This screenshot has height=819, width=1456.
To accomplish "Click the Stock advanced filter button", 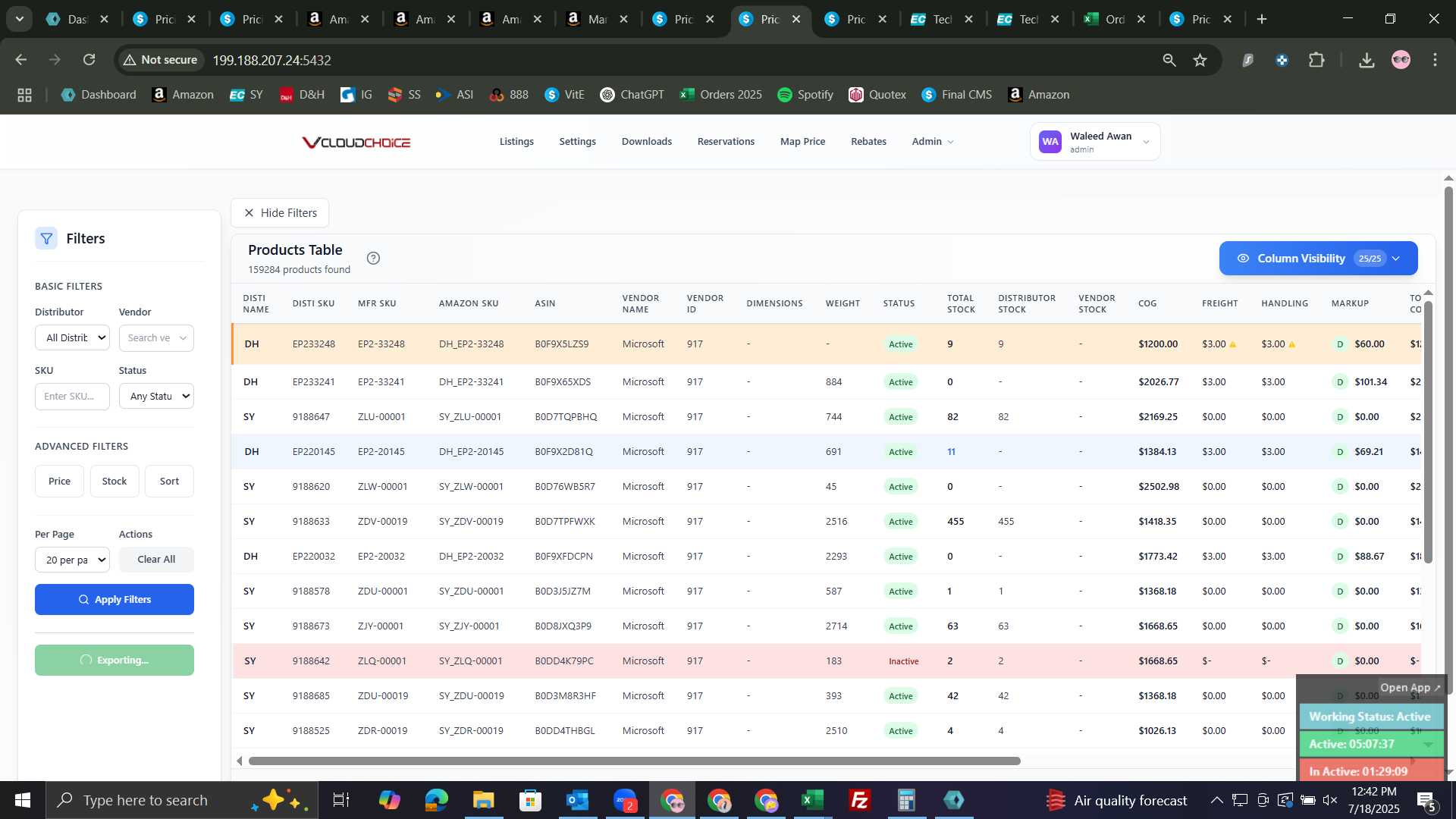I will pos(115,482).
